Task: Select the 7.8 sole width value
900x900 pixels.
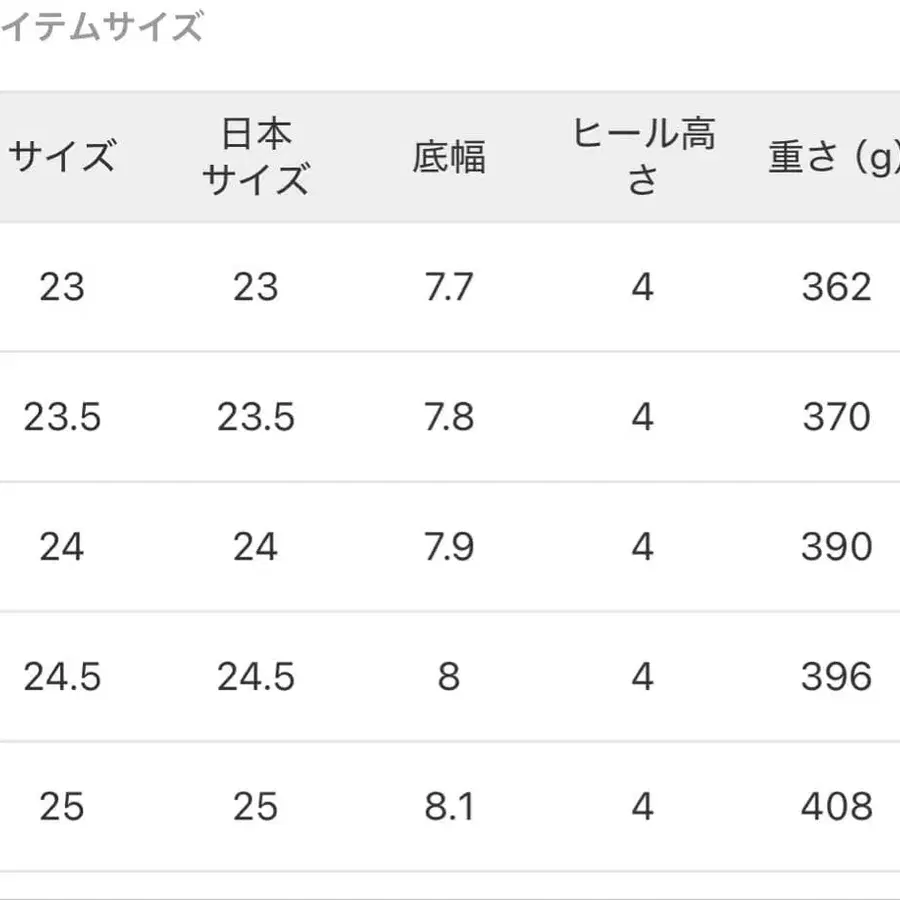Action: pyautogui.click(x=449, y=417)
